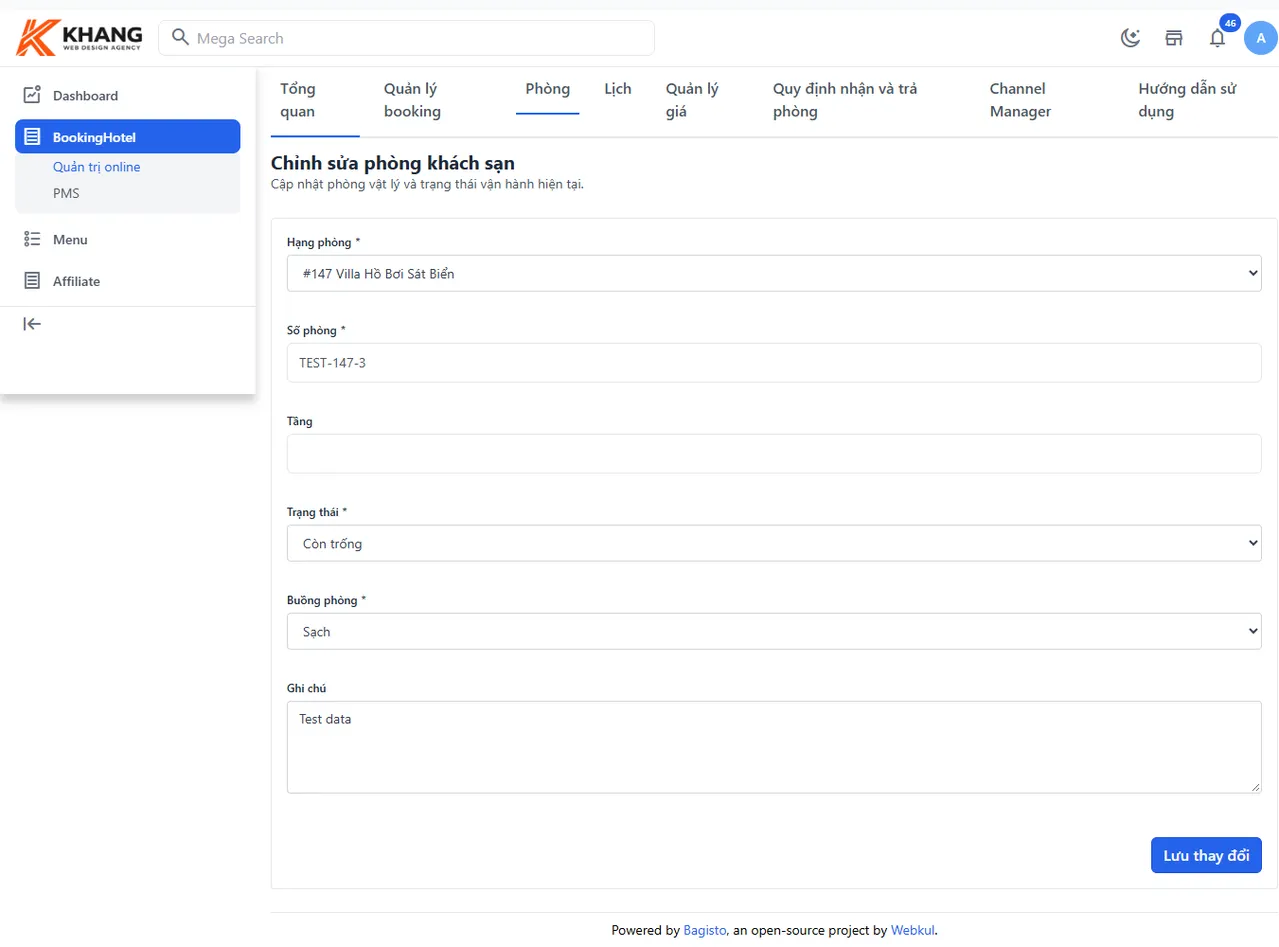Click the Affiliate sidebar icon
This screenshot has height=947, width=1279.
pos(32,281)
